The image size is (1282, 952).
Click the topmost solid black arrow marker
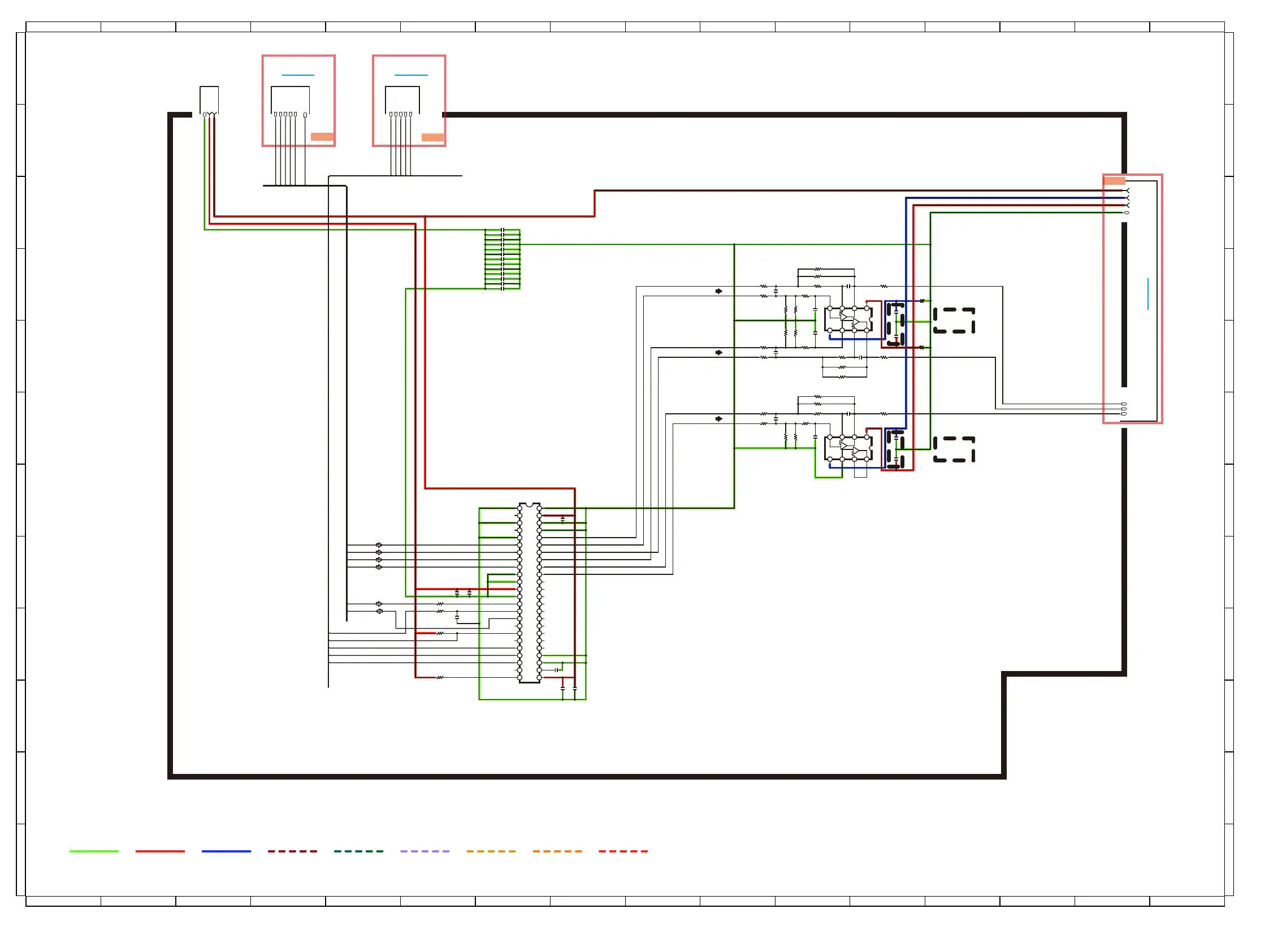point(719,291)
